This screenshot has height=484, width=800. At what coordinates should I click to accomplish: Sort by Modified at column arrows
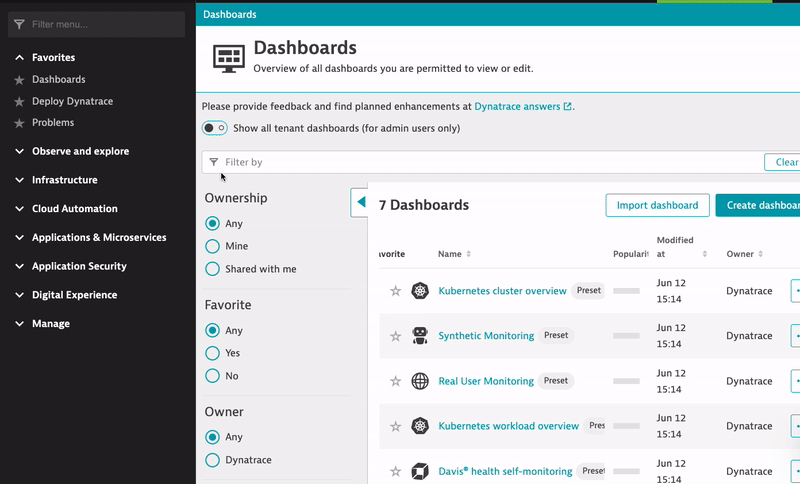(x=705, y=254)
